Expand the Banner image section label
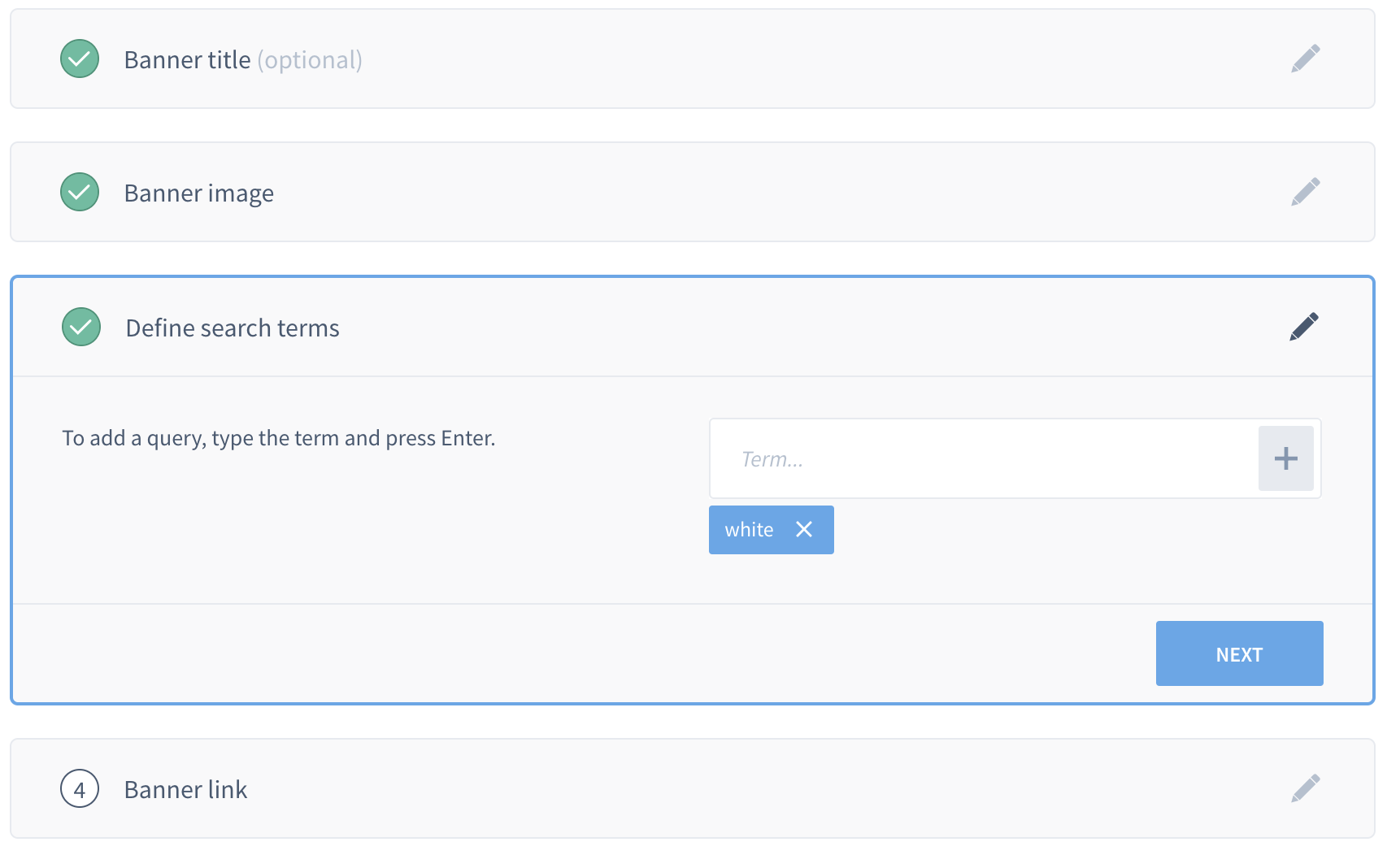This screenshot has height=868, width=1387. [x=198, y=193]
